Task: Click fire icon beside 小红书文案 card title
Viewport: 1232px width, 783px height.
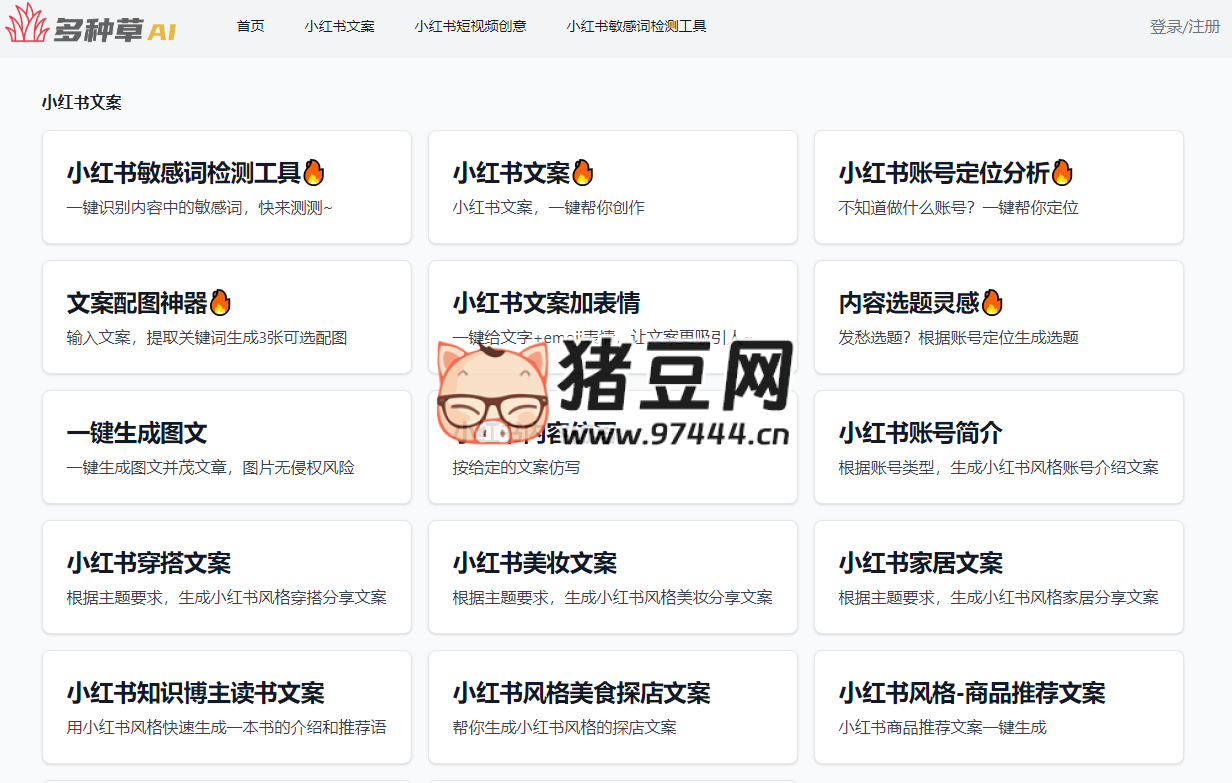Action: pyautogui.click(x=582, y=172)
